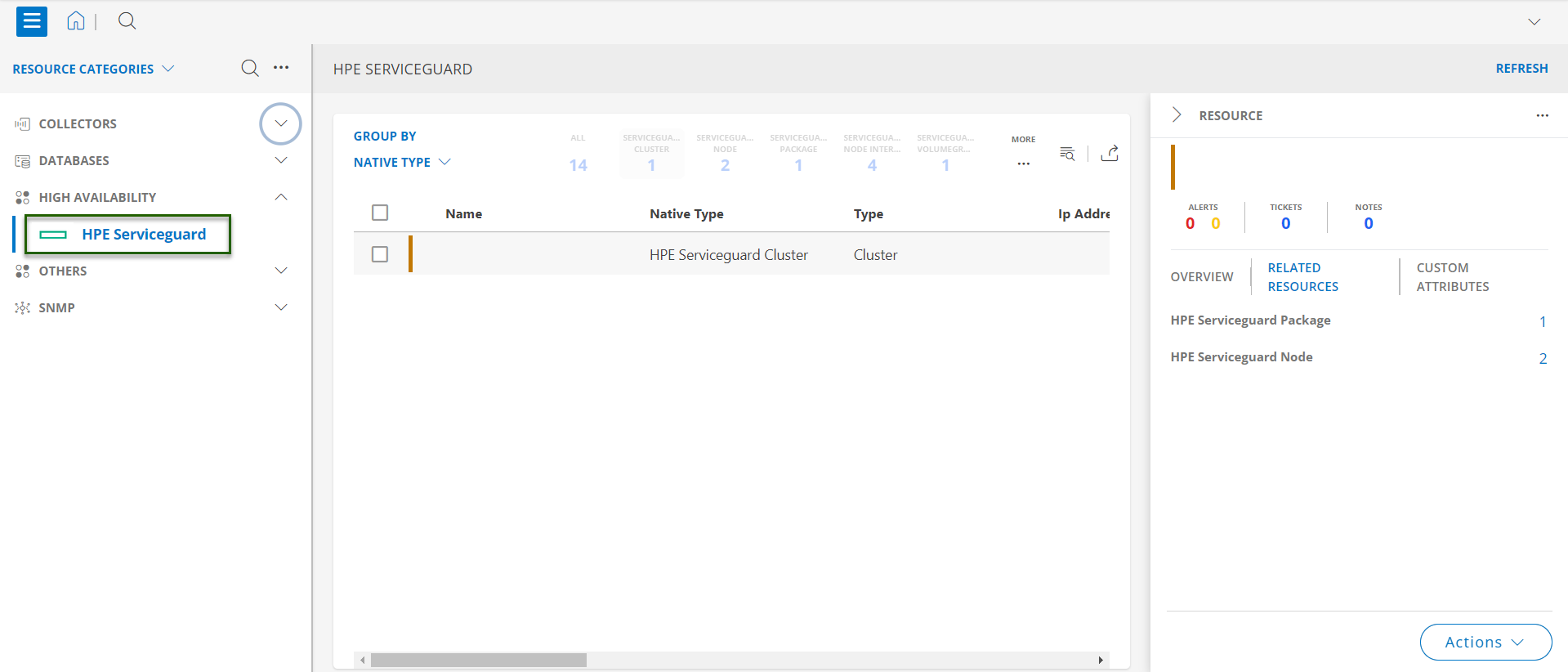This screenshot has height=672, width=1568.
Task: Click the Collectors category icon
Action: tap(22, 124)
